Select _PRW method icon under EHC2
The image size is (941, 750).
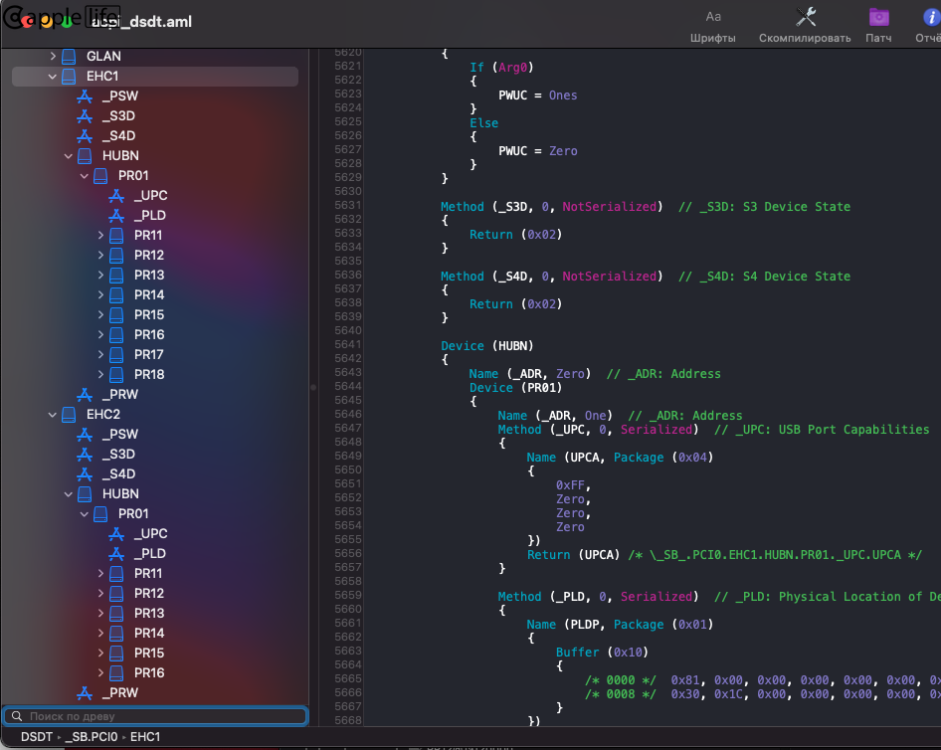pos(85,692)
